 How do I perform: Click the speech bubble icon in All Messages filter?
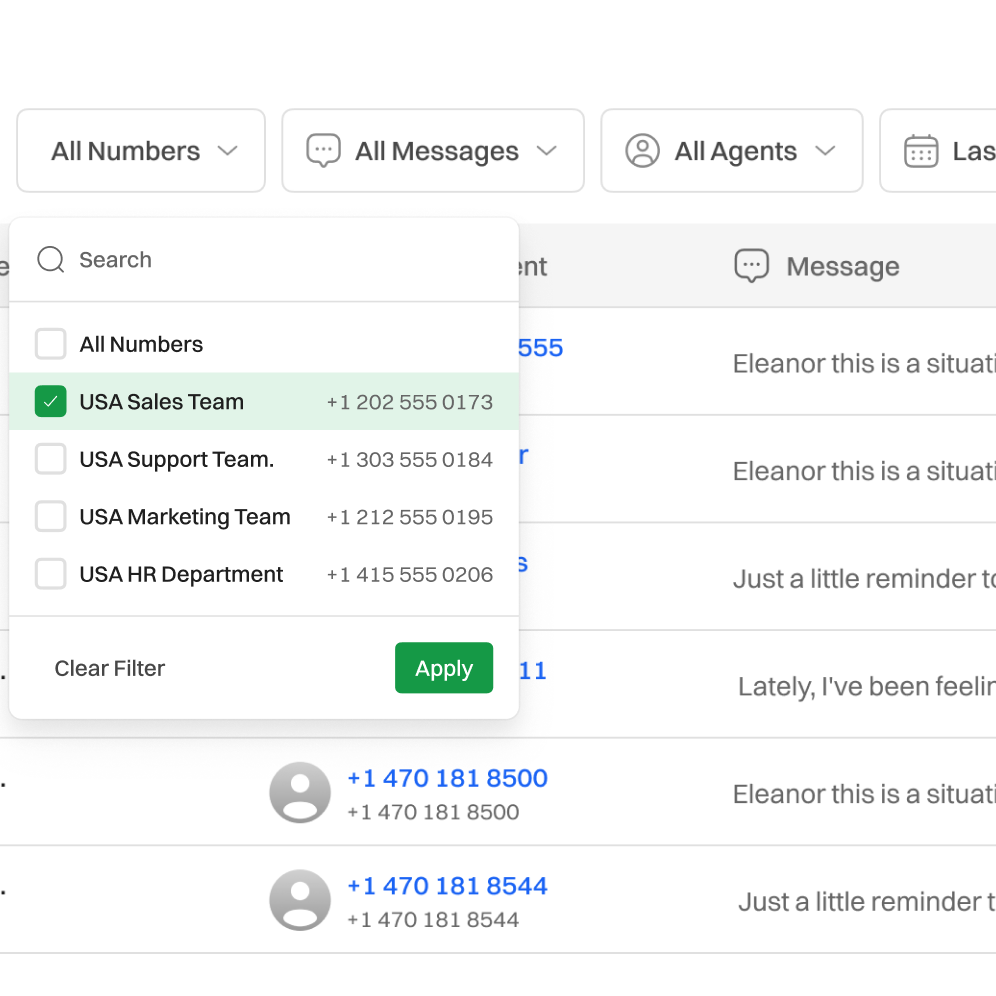[323, 151]
